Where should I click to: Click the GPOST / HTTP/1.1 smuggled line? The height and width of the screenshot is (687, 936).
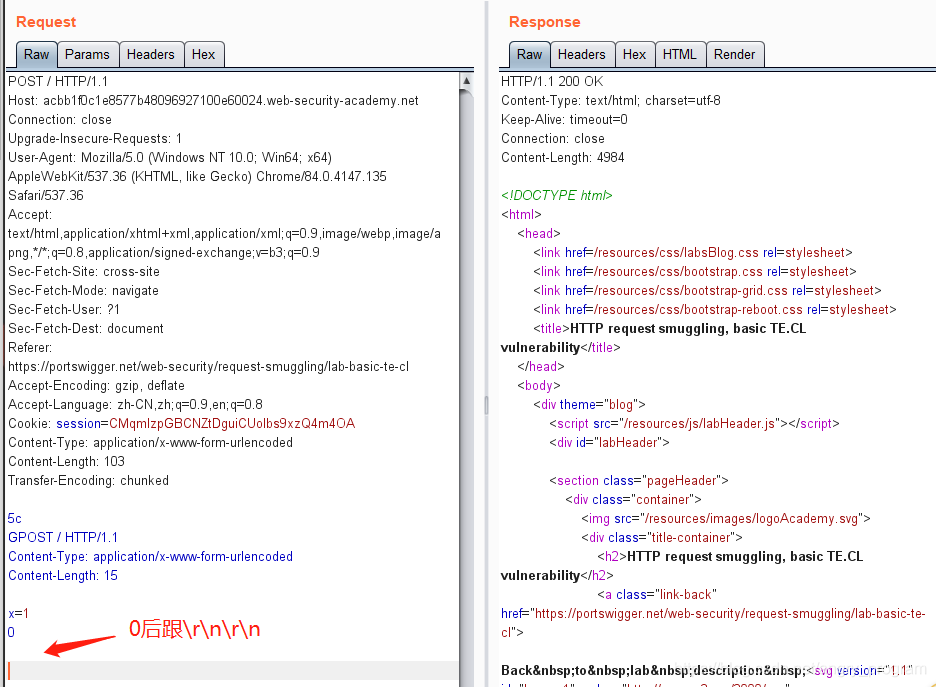click(63, 537)
